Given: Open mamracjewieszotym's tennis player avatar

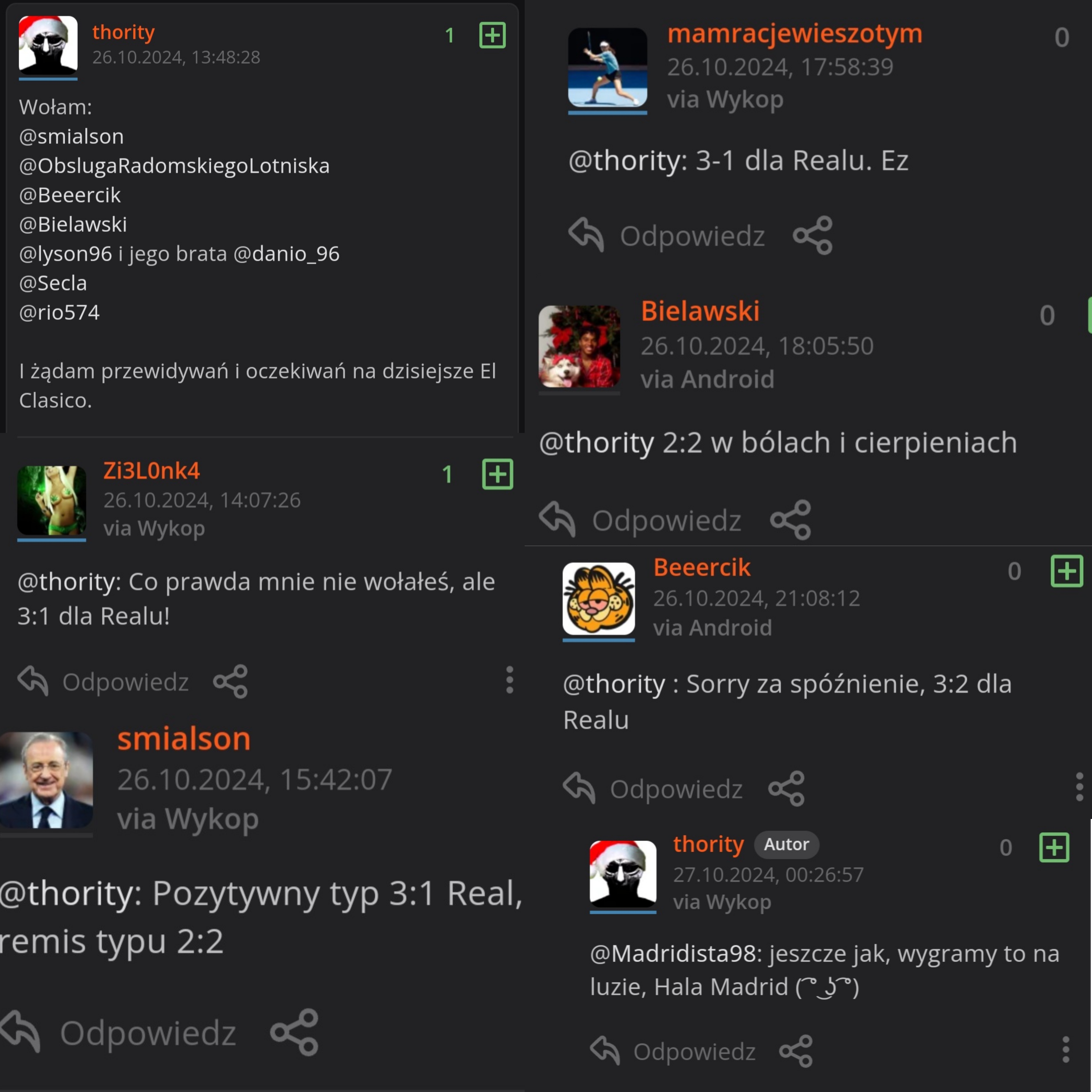Looking at the screenshot, I should [x=608, y=67].
